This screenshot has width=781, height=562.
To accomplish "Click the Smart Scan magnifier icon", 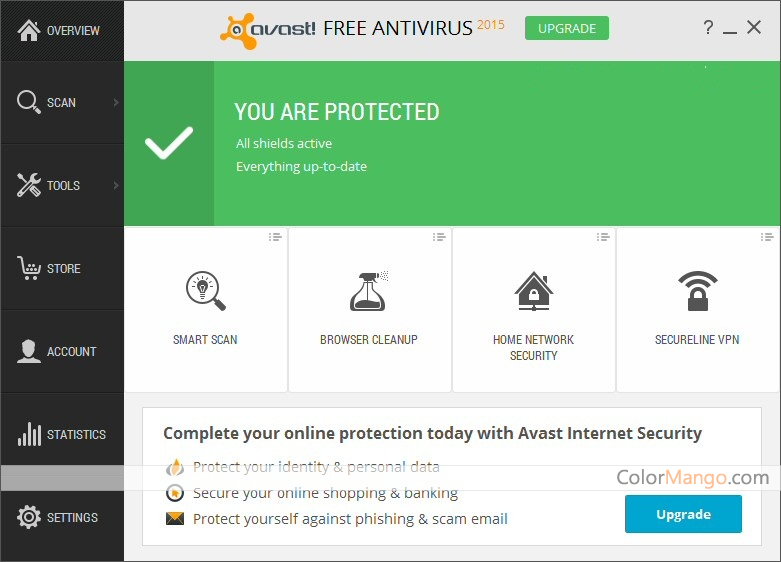I will 205,291.
